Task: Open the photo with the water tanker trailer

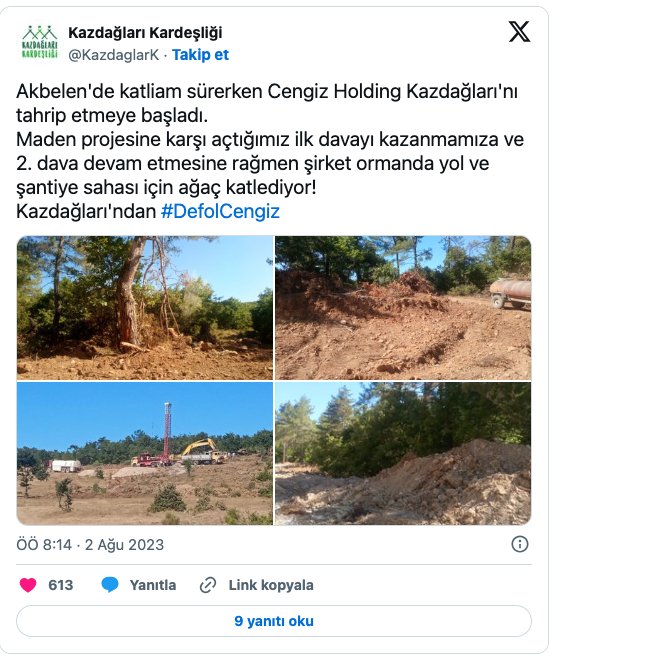Action: coord(403,308)
